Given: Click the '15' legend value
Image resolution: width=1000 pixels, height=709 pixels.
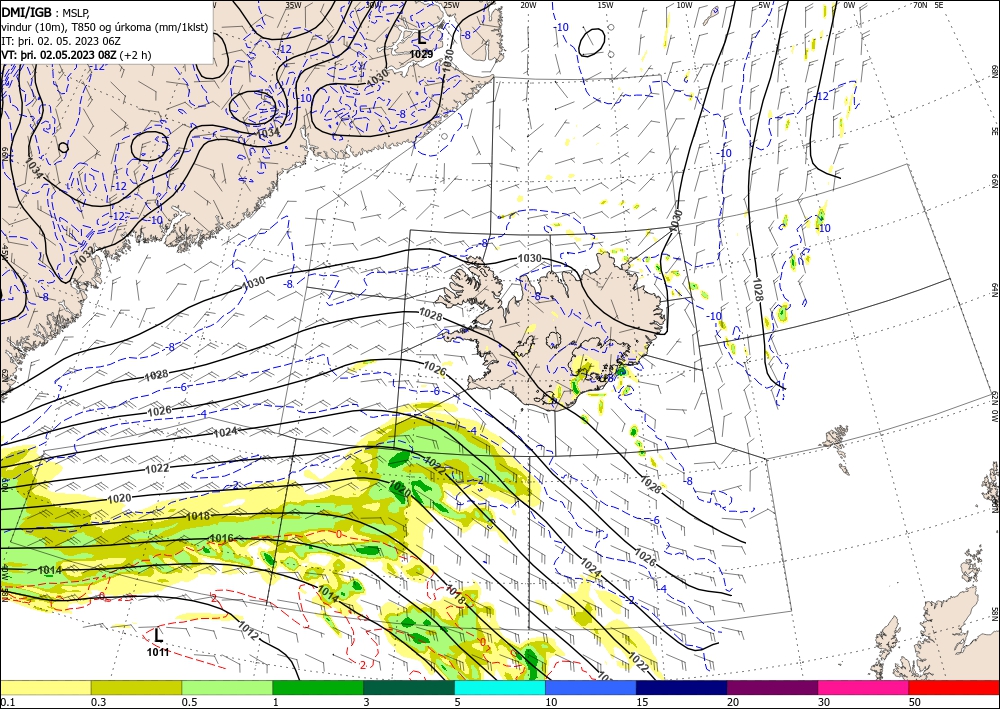Looking at the screenshot, I should coord(642,702).
